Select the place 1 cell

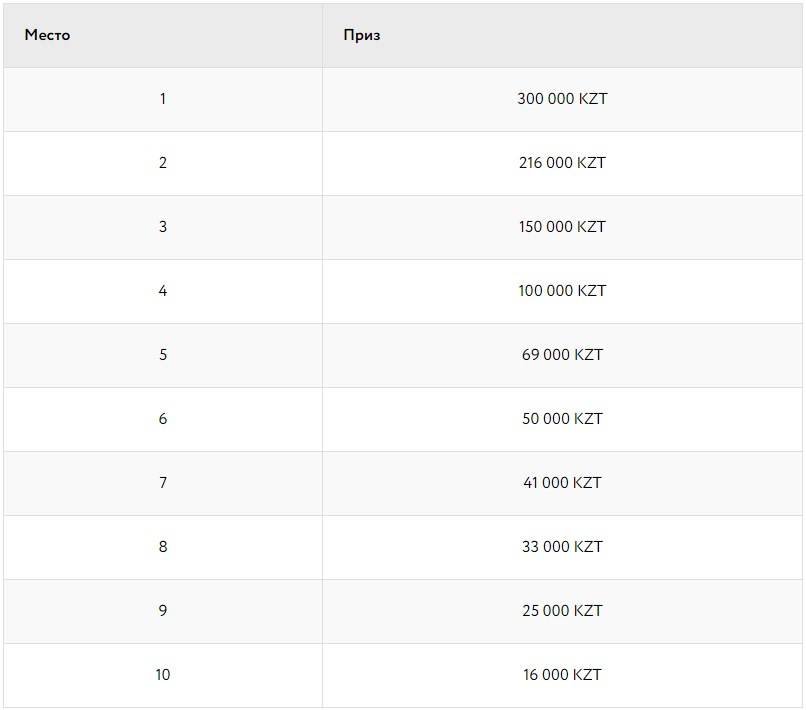[x=163, y=99]
